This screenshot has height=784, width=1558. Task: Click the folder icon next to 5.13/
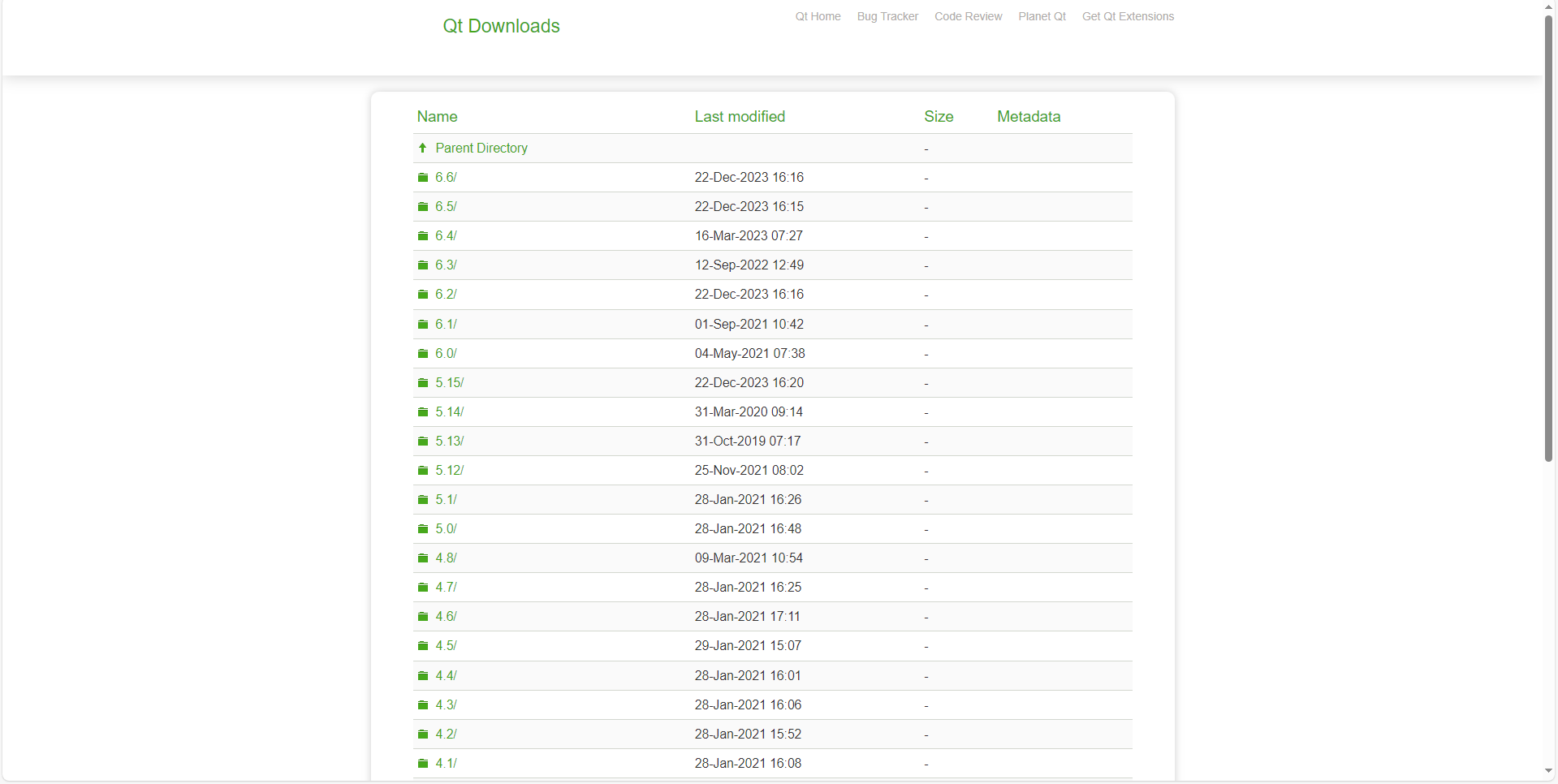[423, 441]
